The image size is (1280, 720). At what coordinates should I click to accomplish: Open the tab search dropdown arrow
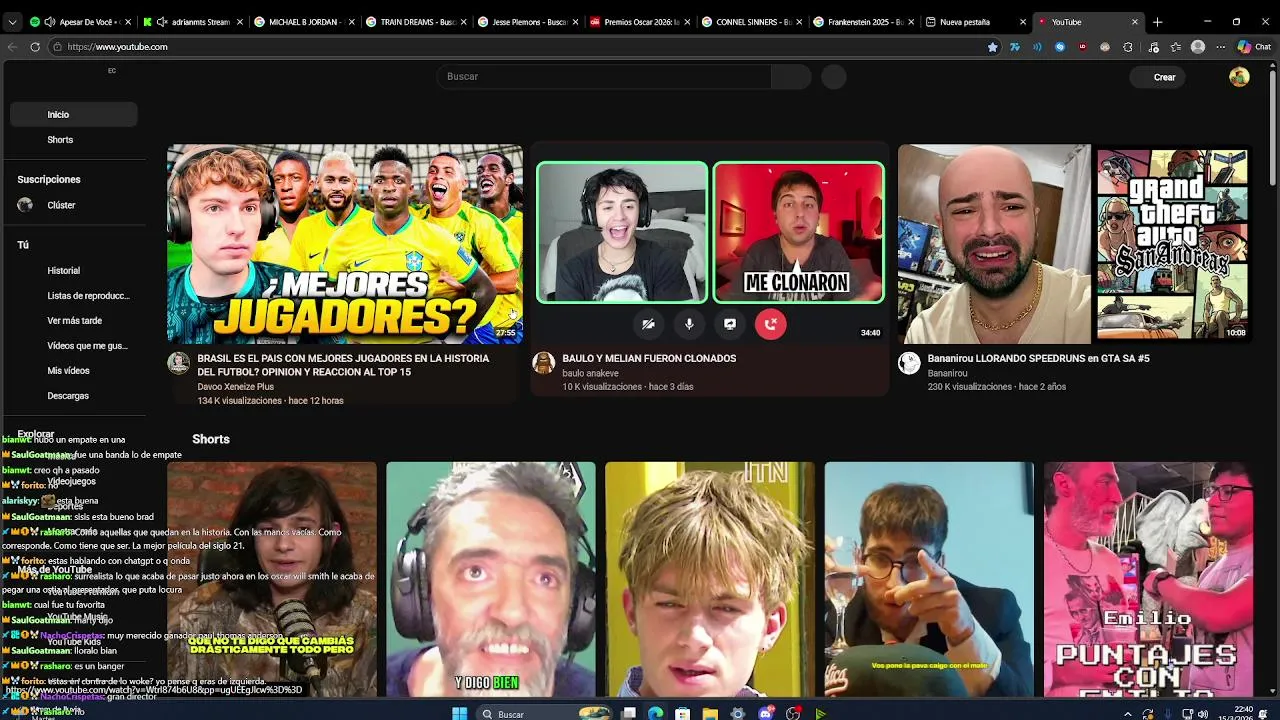[x=12, y=22]
